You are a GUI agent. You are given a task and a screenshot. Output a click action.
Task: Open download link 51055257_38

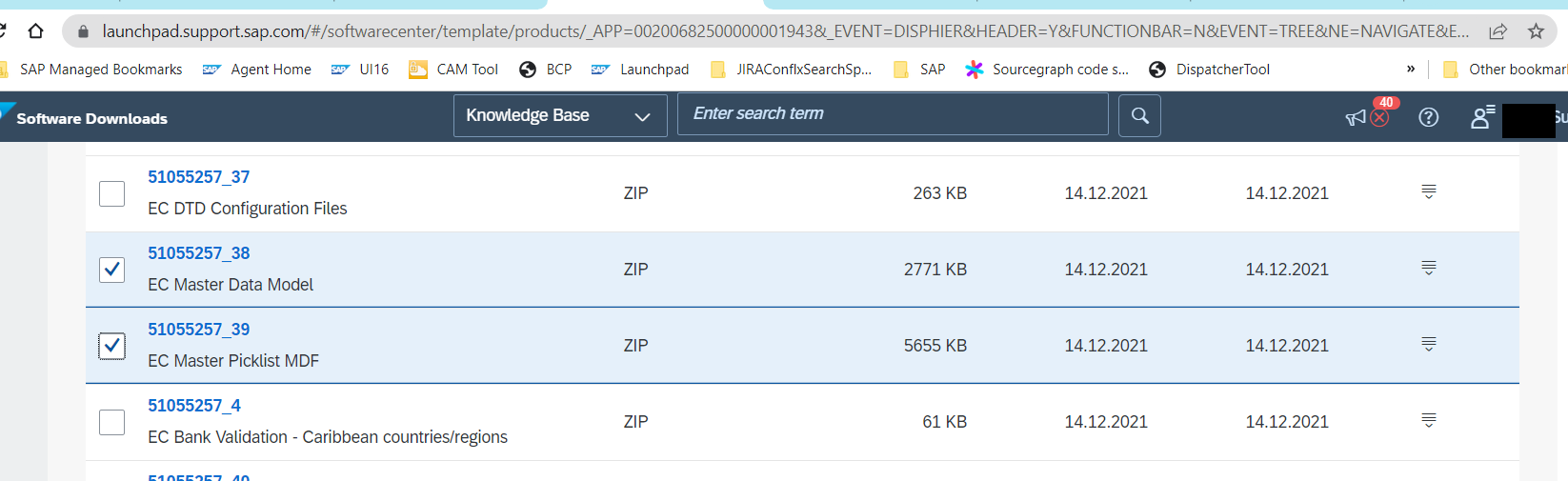[199, 253]
